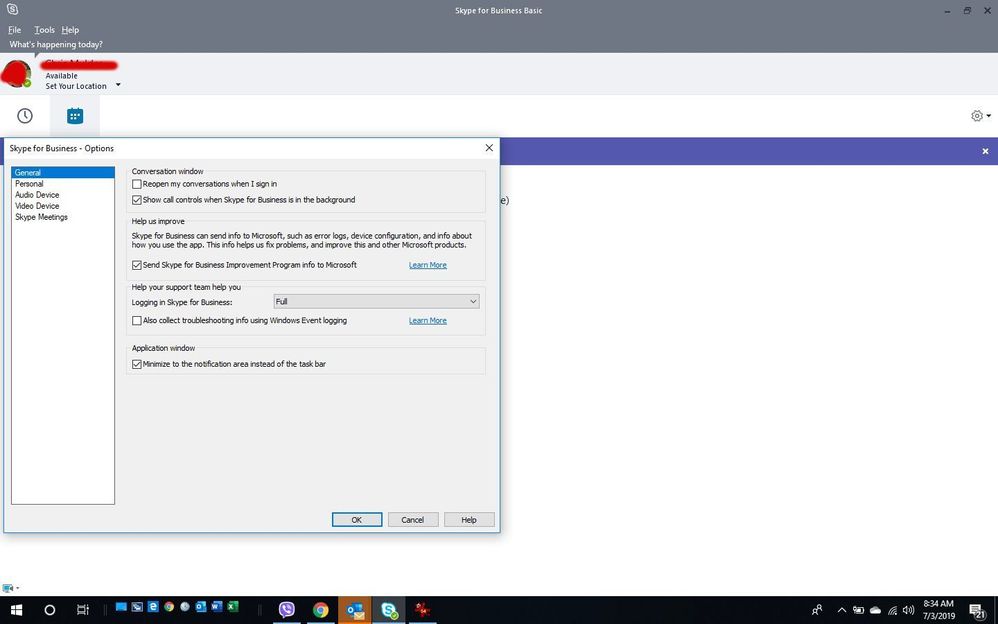Open the Help menu
The height and width of the screenshot is (624, 998).
[70, 30]
